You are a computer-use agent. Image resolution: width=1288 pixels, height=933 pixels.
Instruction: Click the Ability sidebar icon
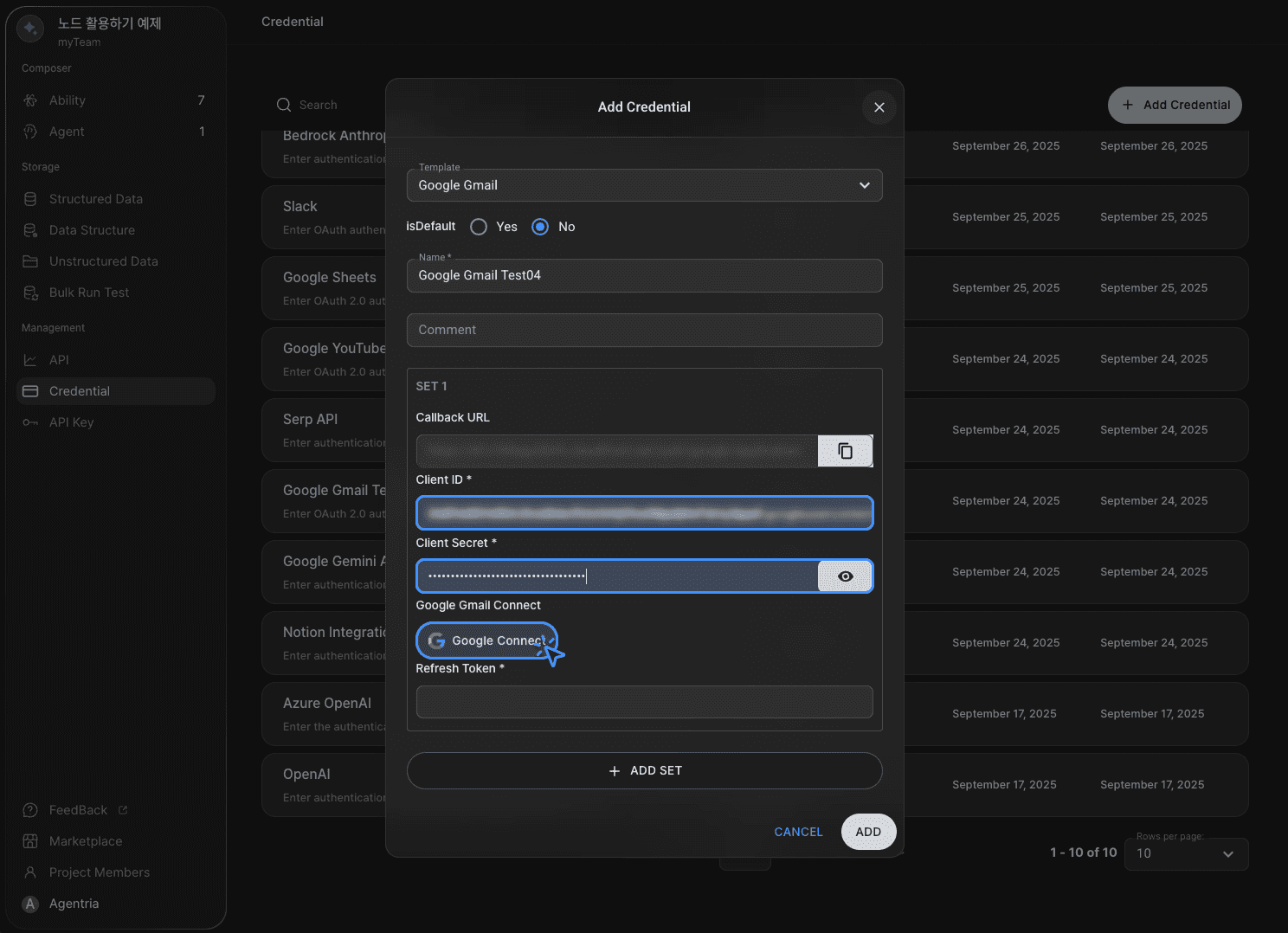(30, 100)
